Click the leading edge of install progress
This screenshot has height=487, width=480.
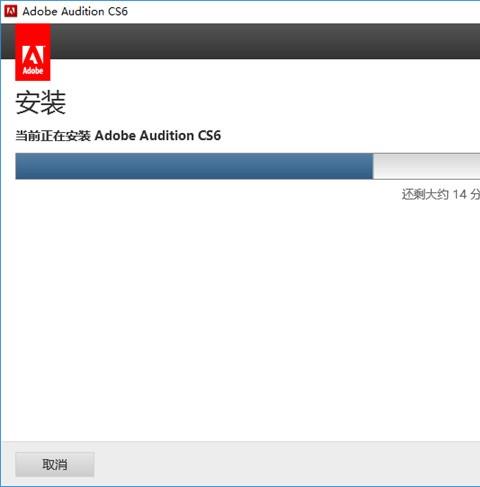pyautogui.click(x=373, y=166)
